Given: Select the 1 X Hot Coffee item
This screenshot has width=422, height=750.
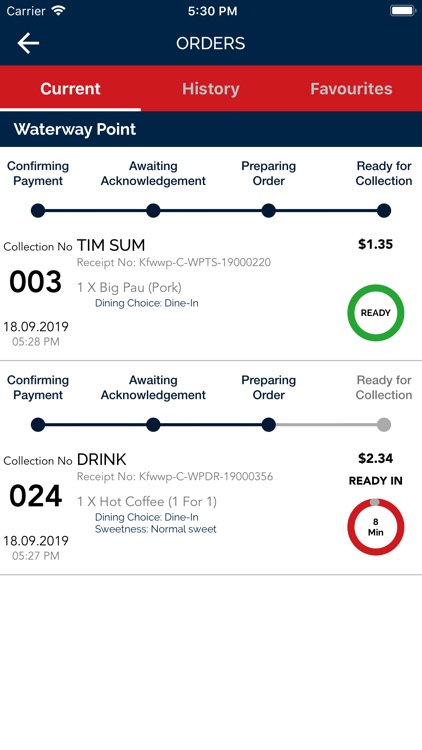Looking at the screenshot, I should point(147,502).
